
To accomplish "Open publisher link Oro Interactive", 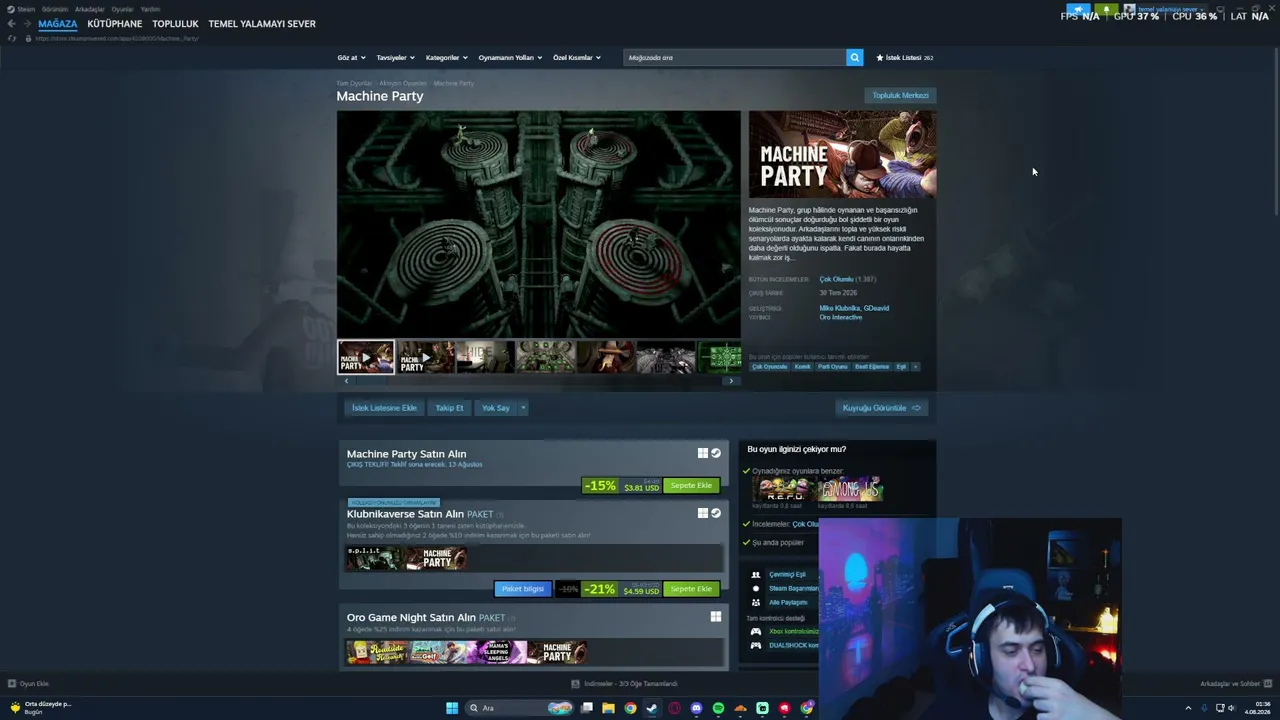I will (x=840, y=317).
